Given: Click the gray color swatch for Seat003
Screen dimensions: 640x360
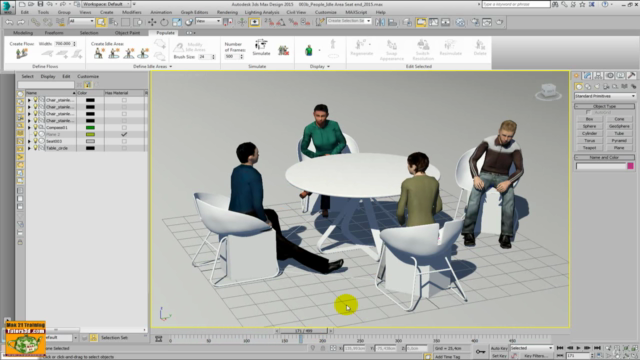Looking at the screenshot, I should (x=90, y=141).
